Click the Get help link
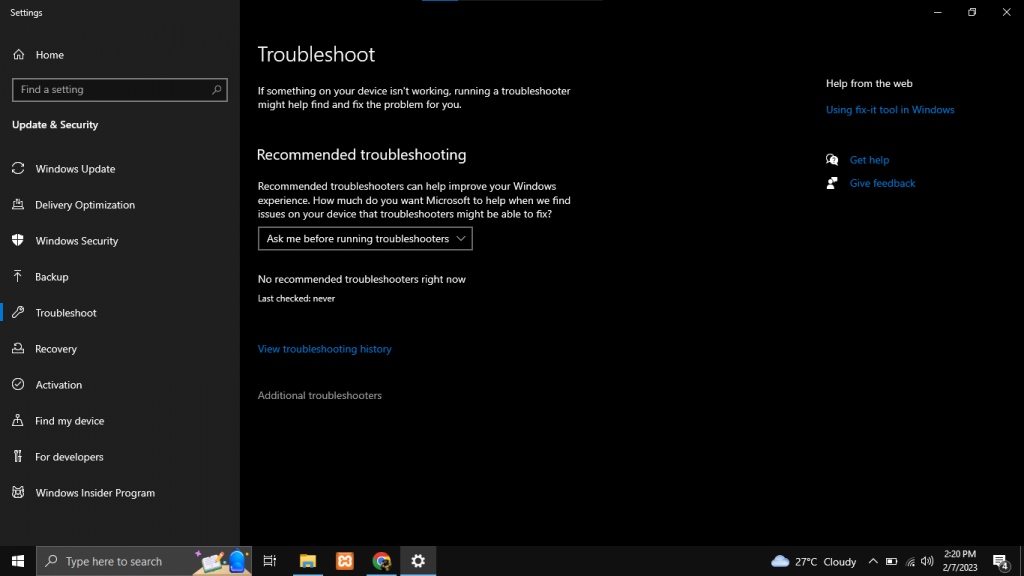 point(869,159)
